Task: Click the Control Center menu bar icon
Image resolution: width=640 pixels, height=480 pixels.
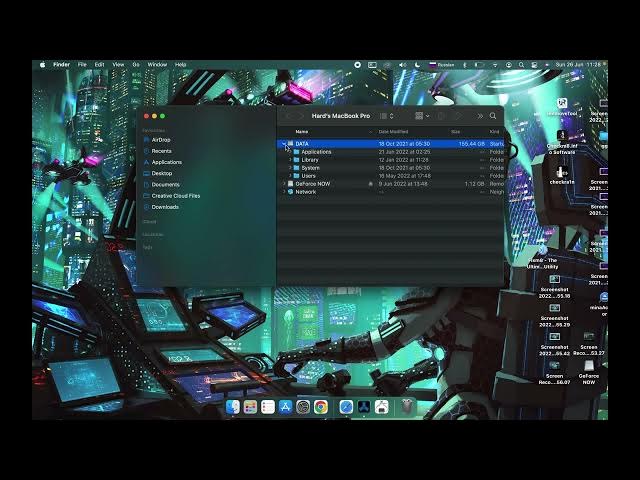Action: point(534,64)
